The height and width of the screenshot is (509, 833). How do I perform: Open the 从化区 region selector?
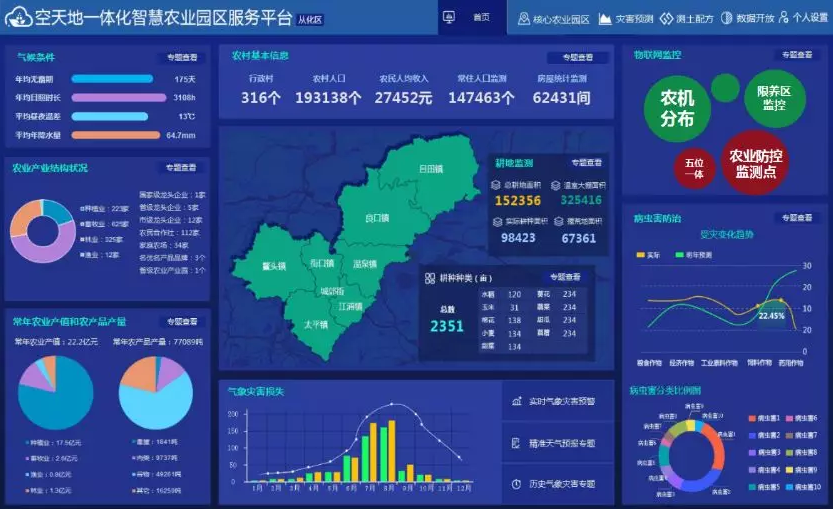pyautogui.click(x=308, y=18)
